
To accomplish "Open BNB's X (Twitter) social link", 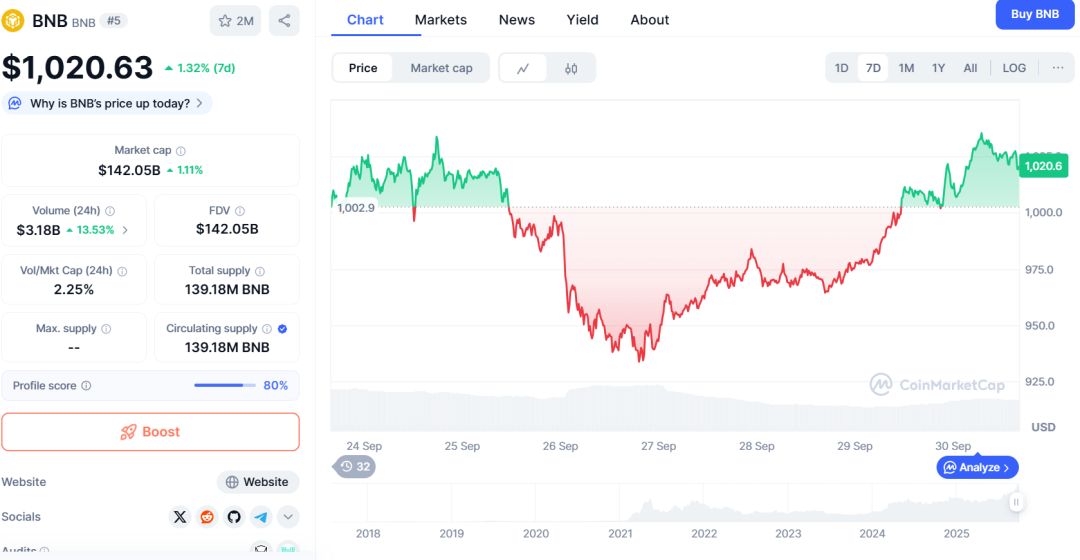I will (x=180, y=517).
